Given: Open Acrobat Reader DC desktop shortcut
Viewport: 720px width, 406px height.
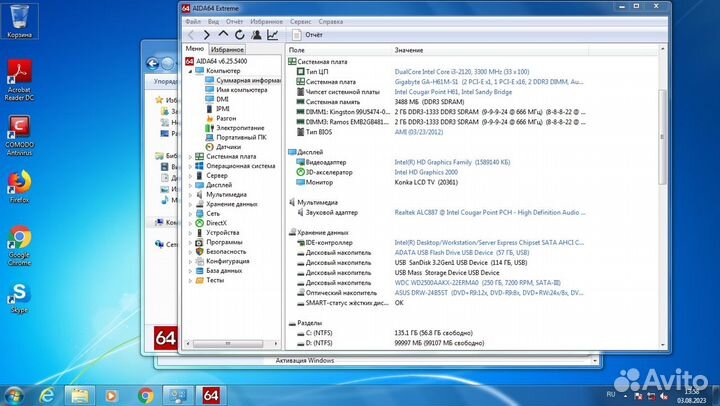Looking at the screenshot, I should pyautogui.click(x=19, y=80).
